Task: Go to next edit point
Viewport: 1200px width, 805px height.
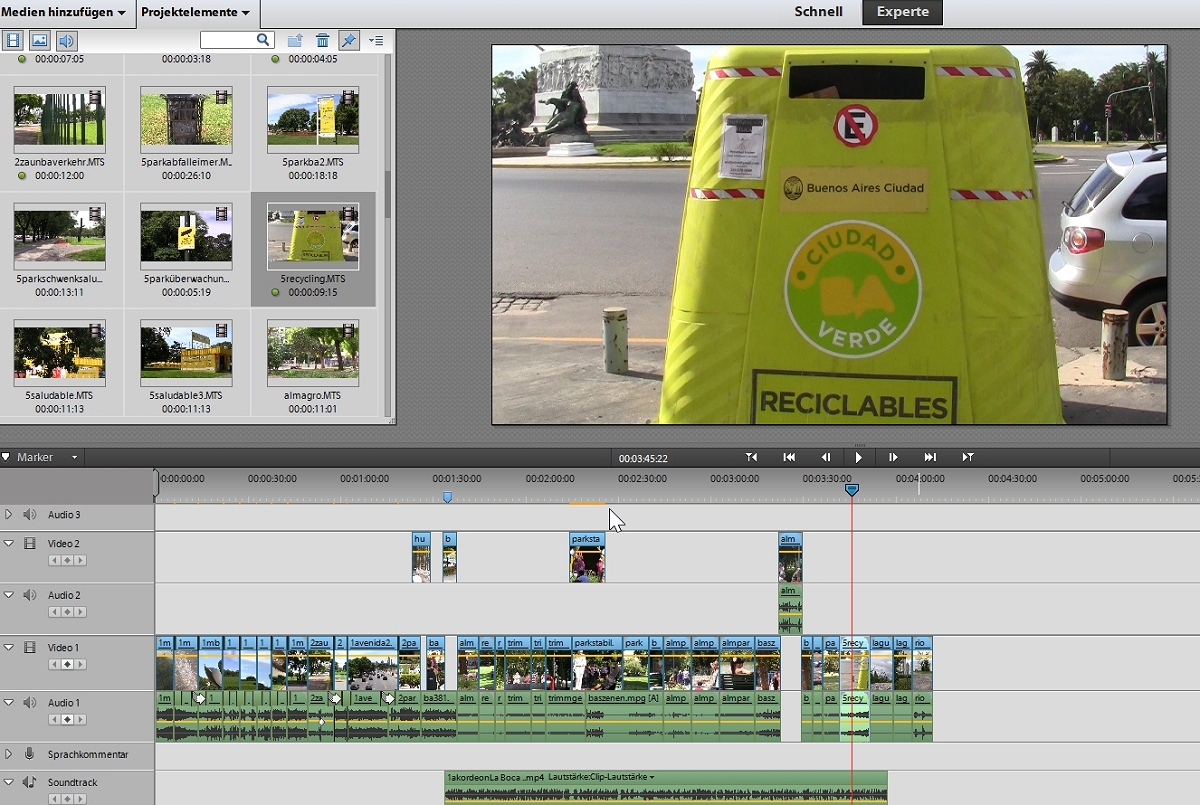Action: pyautogui.click(x=968, y=457)
